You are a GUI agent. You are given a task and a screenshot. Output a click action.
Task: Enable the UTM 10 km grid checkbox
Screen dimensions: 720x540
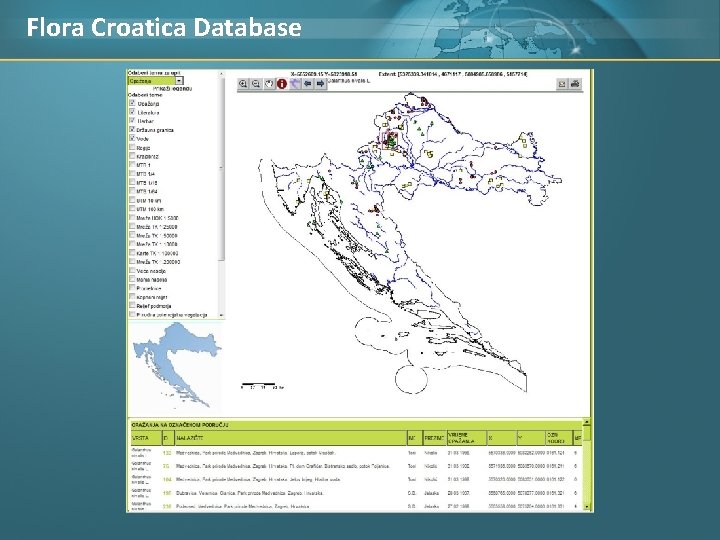click(132, 200)
